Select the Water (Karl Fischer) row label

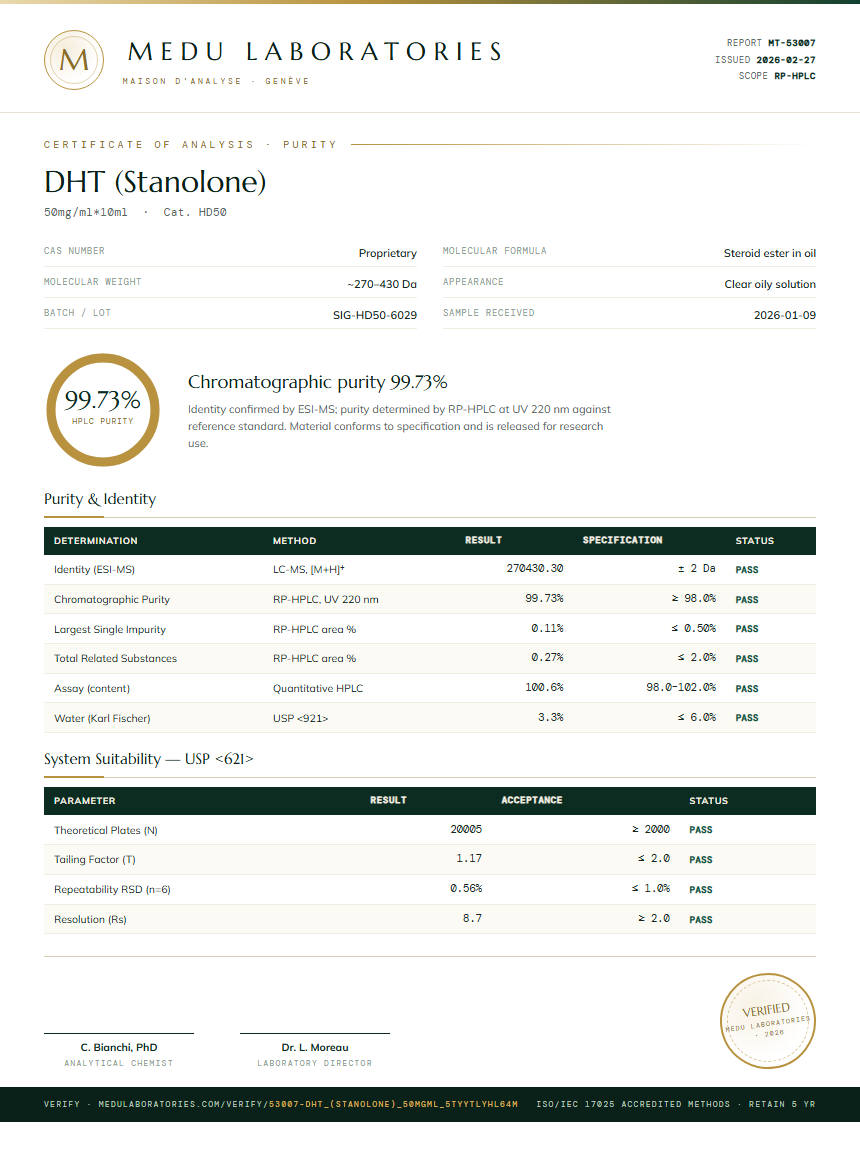click(x=102, y=719)
